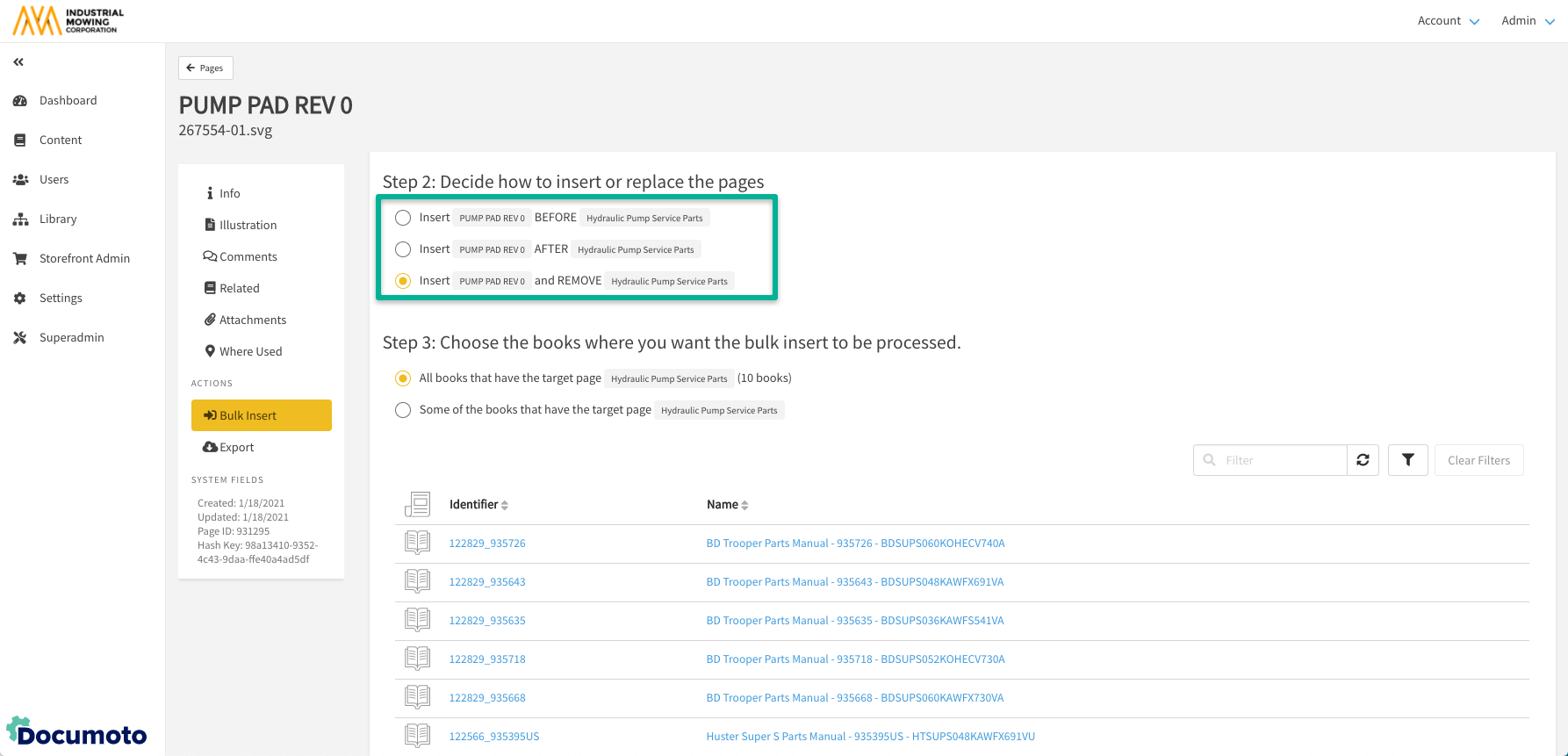The height and width of the screenshot is (756, 1568).
Task: Click the Library hierarchy icon
Action: (20, 220)
